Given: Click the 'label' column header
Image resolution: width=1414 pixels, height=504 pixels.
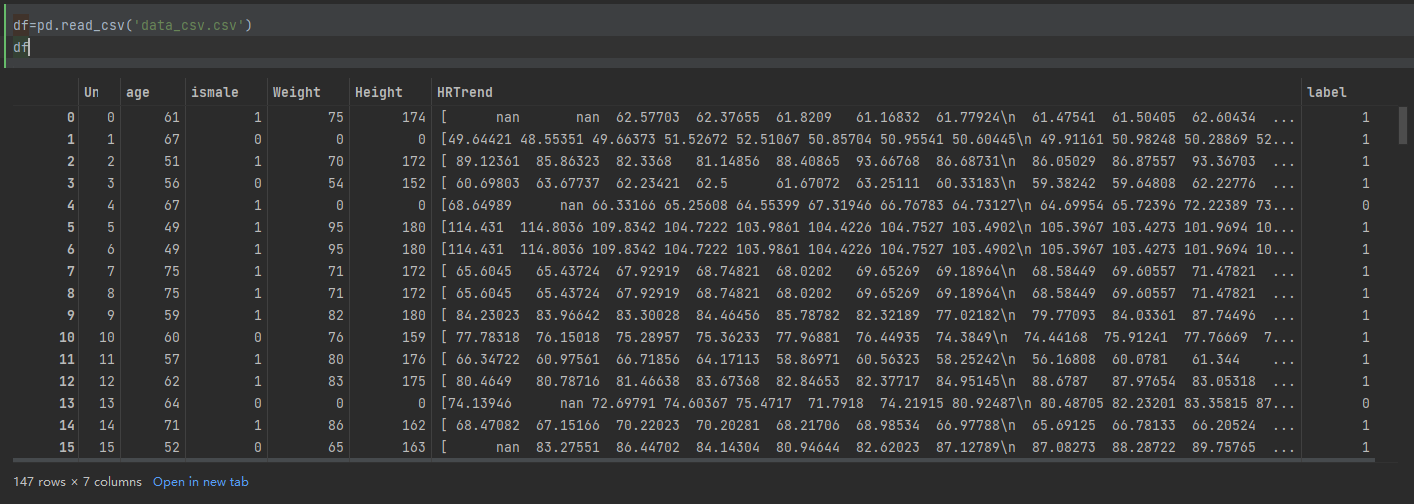Looking at the screenshot, I should pos(1326,92).
